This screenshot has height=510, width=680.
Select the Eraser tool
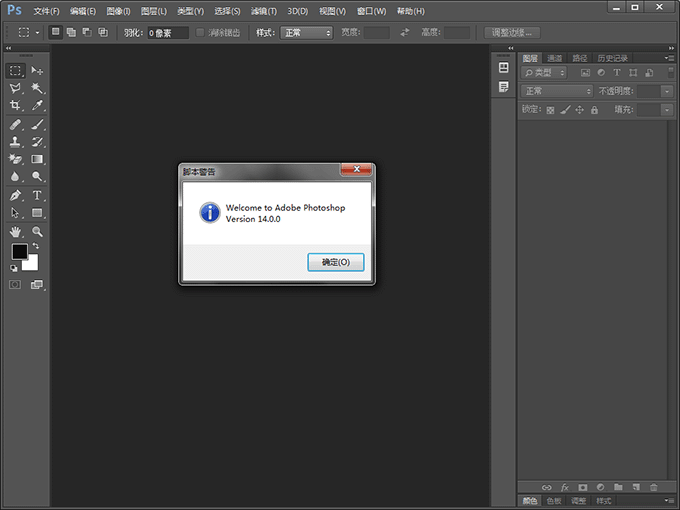tap(16, 159)
